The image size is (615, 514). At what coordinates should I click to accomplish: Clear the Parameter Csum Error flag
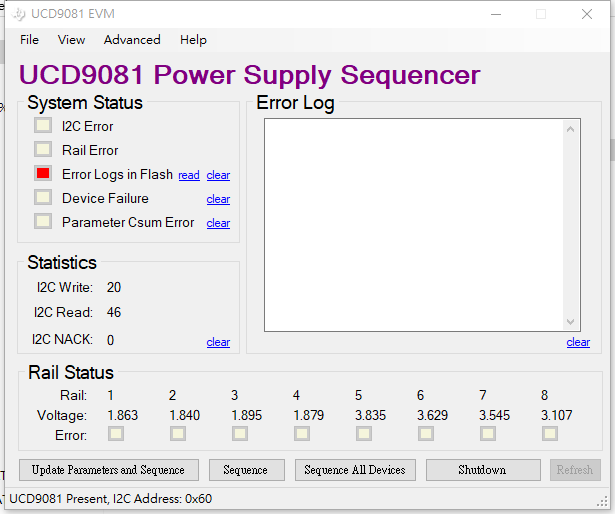click(x=218, y=223)
